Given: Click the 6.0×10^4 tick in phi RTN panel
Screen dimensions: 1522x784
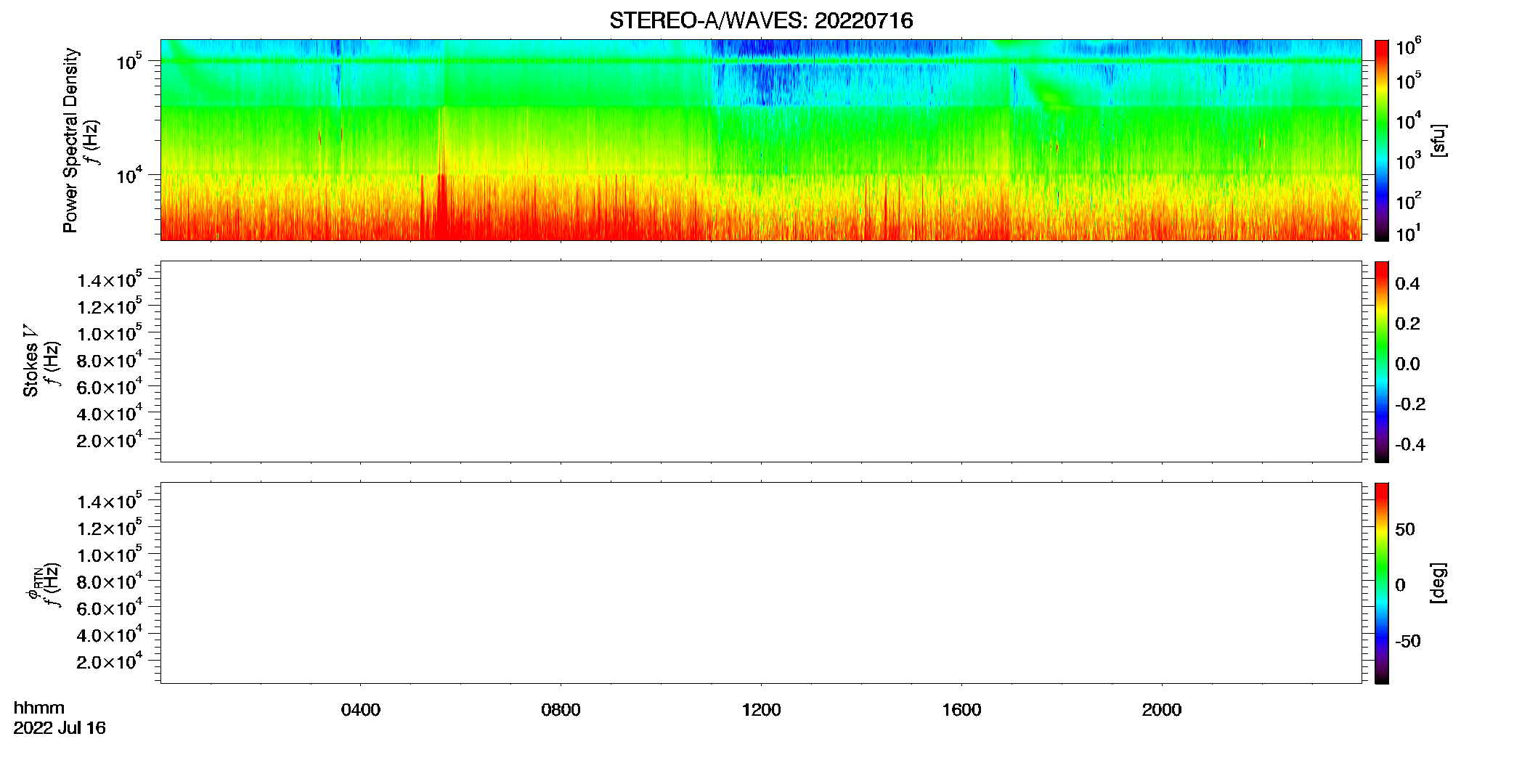Looking at the screenshot, I should point(109,608).
